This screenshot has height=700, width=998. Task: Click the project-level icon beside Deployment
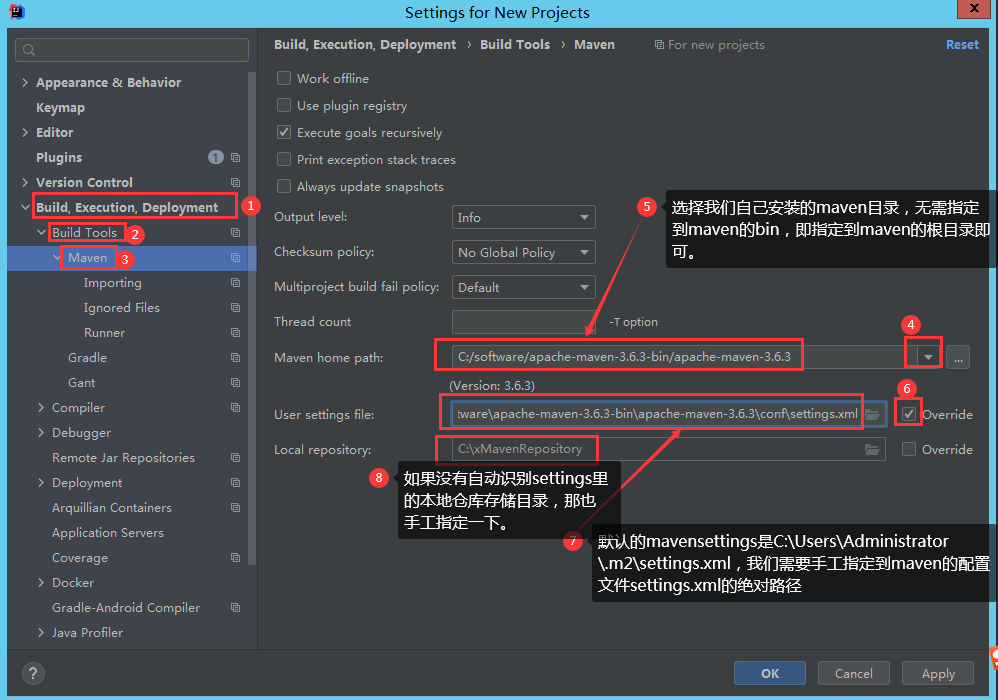click(x=235, y=482)
